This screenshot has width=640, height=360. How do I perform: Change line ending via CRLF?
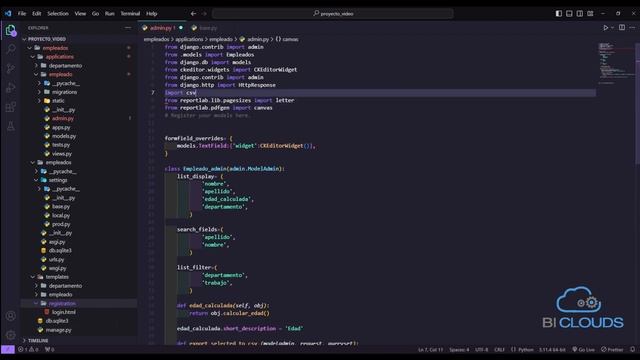(500, 350)
